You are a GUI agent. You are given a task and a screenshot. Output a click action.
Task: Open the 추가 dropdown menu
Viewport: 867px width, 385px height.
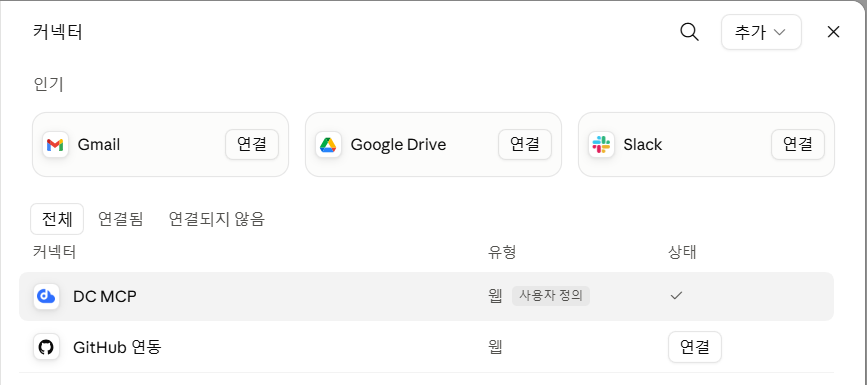(x=761, y=32)
